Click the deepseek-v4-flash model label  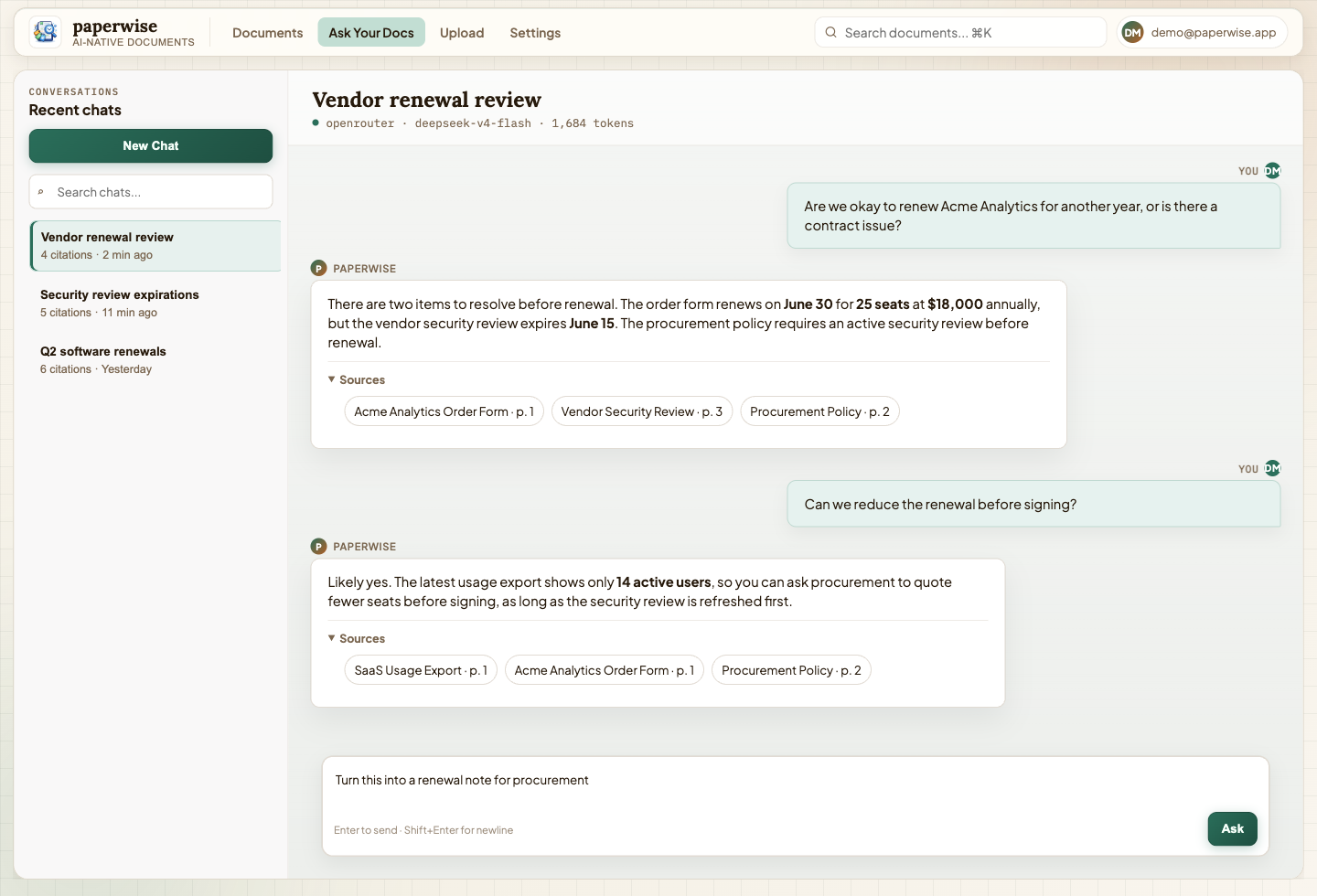[473, 123]
